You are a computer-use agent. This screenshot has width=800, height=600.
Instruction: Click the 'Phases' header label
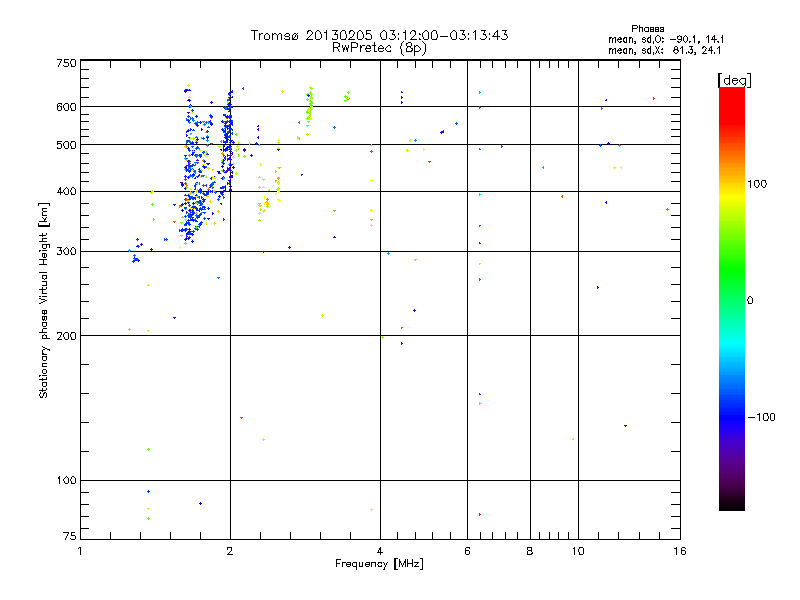pos(647,29)
